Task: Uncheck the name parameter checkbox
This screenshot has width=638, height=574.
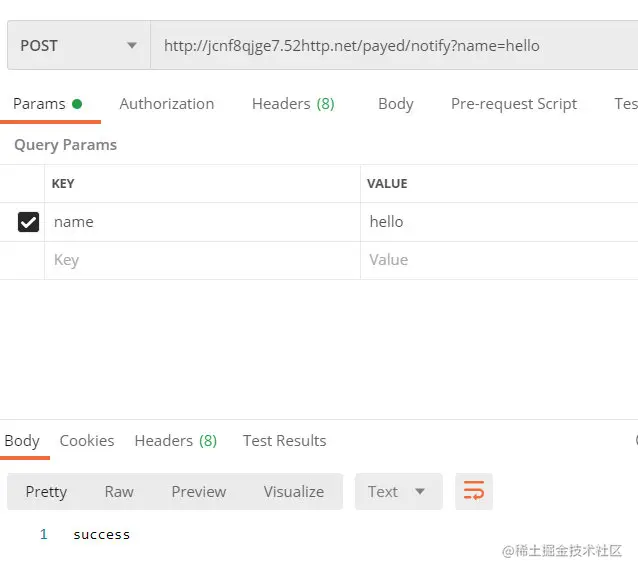Action: click(28, 222)
